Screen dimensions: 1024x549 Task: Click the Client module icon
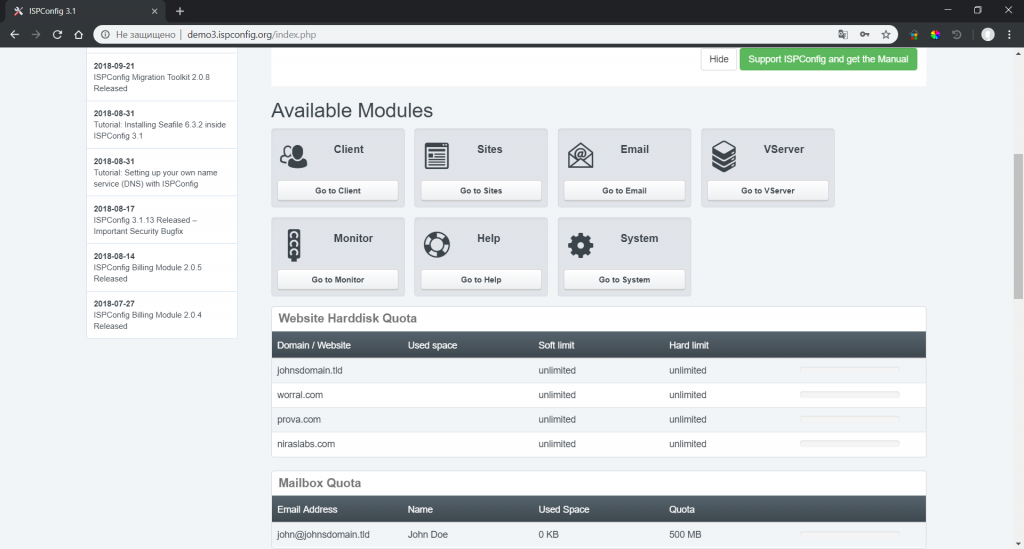tap(294, 157)
